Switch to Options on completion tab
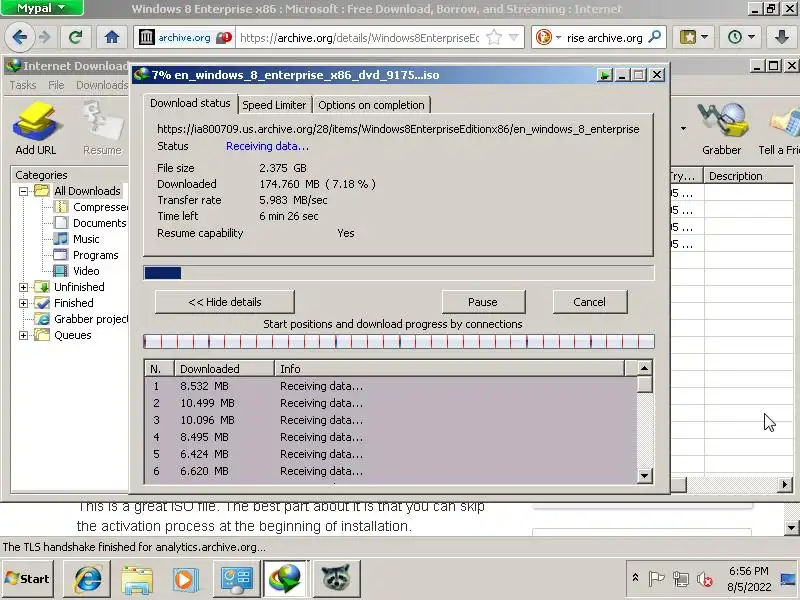 pos(371,105)
